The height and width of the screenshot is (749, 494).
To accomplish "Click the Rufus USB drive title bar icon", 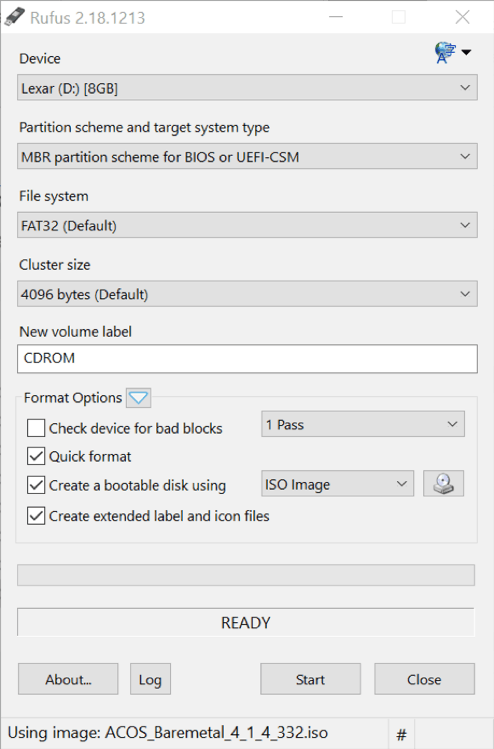I will pyautogui.click(x=14, y=17).
